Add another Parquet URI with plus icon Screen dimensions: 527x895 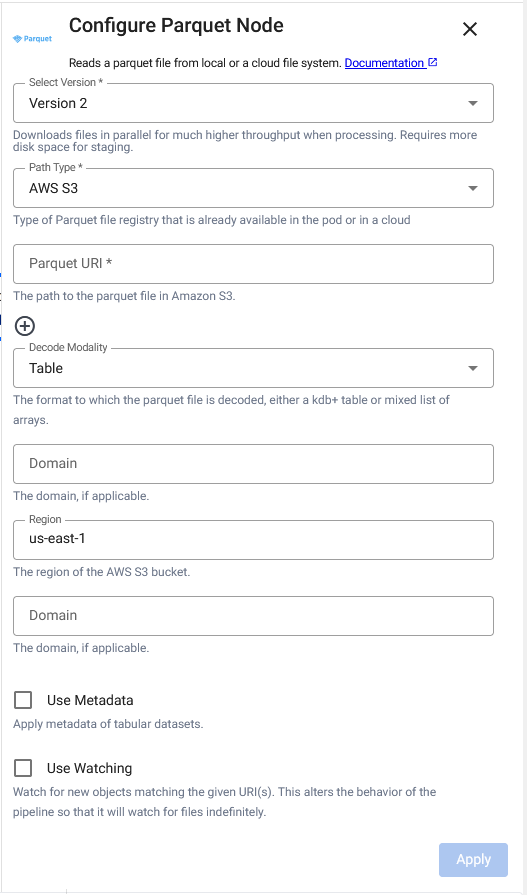click(25, 326)
